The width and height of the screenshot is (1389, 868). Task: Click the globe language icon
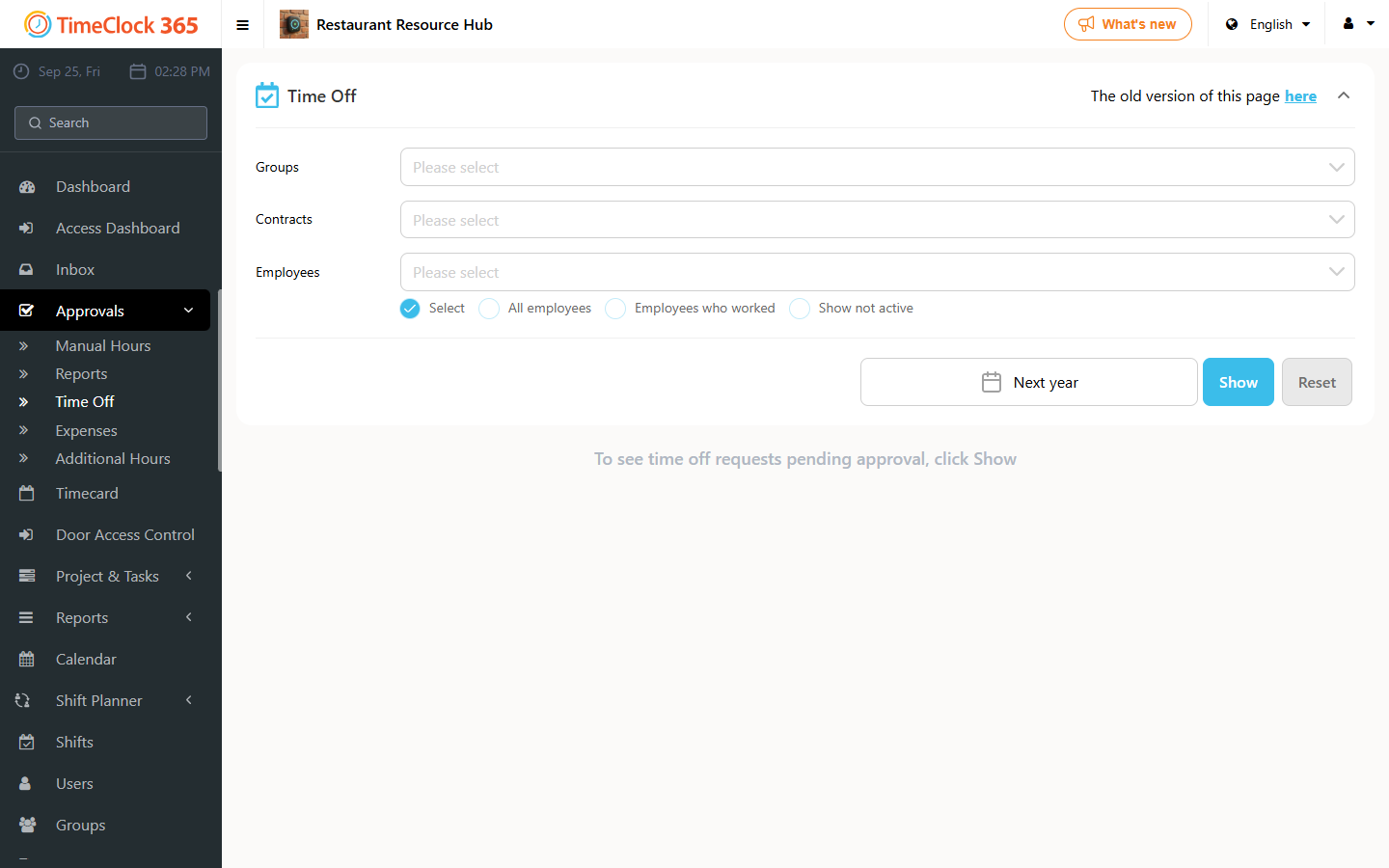pyautogui.click(x=1232, y=24)
